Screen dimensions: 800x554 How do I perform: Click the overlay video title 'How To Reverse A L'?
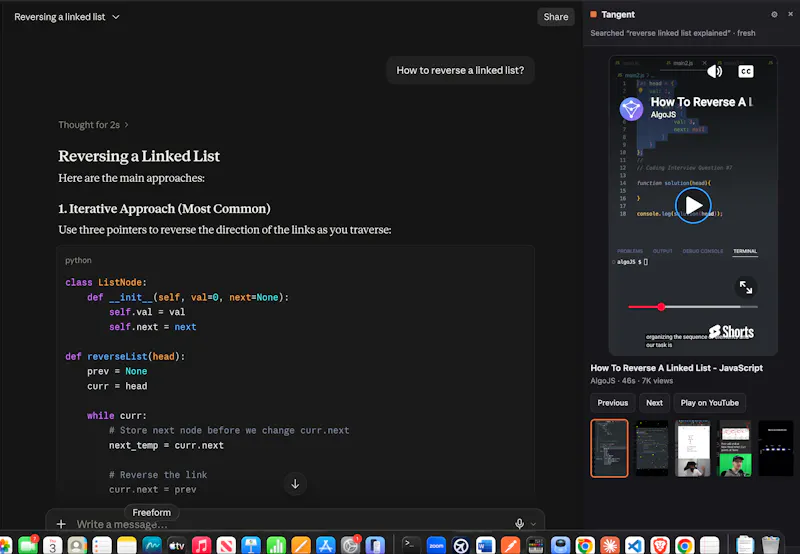(702, 102)
